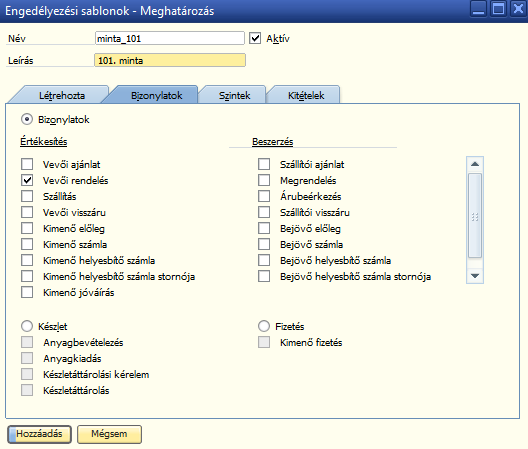Check the Megrendelés checkbox
The image size is (528, 449).
pos(264,180)
